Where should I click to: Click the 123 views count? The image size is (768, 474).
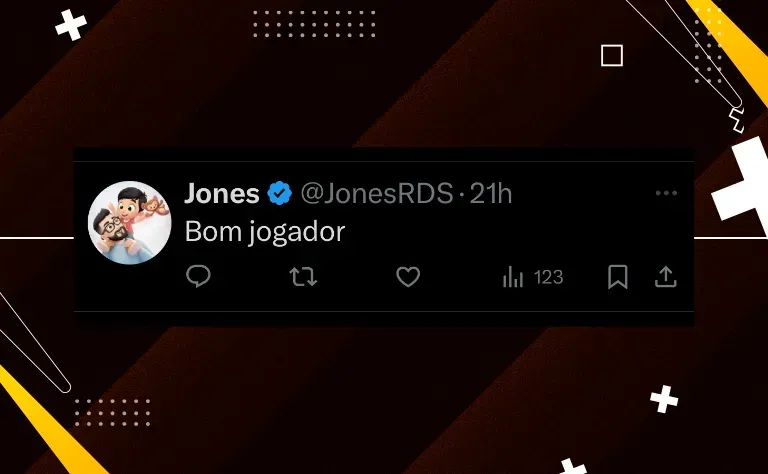[549, 278]
